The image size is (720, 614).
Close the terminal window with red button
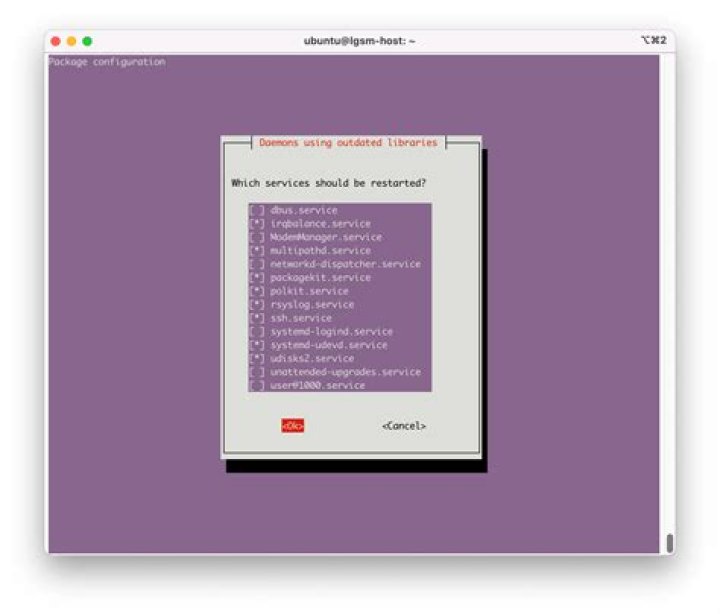56,41
